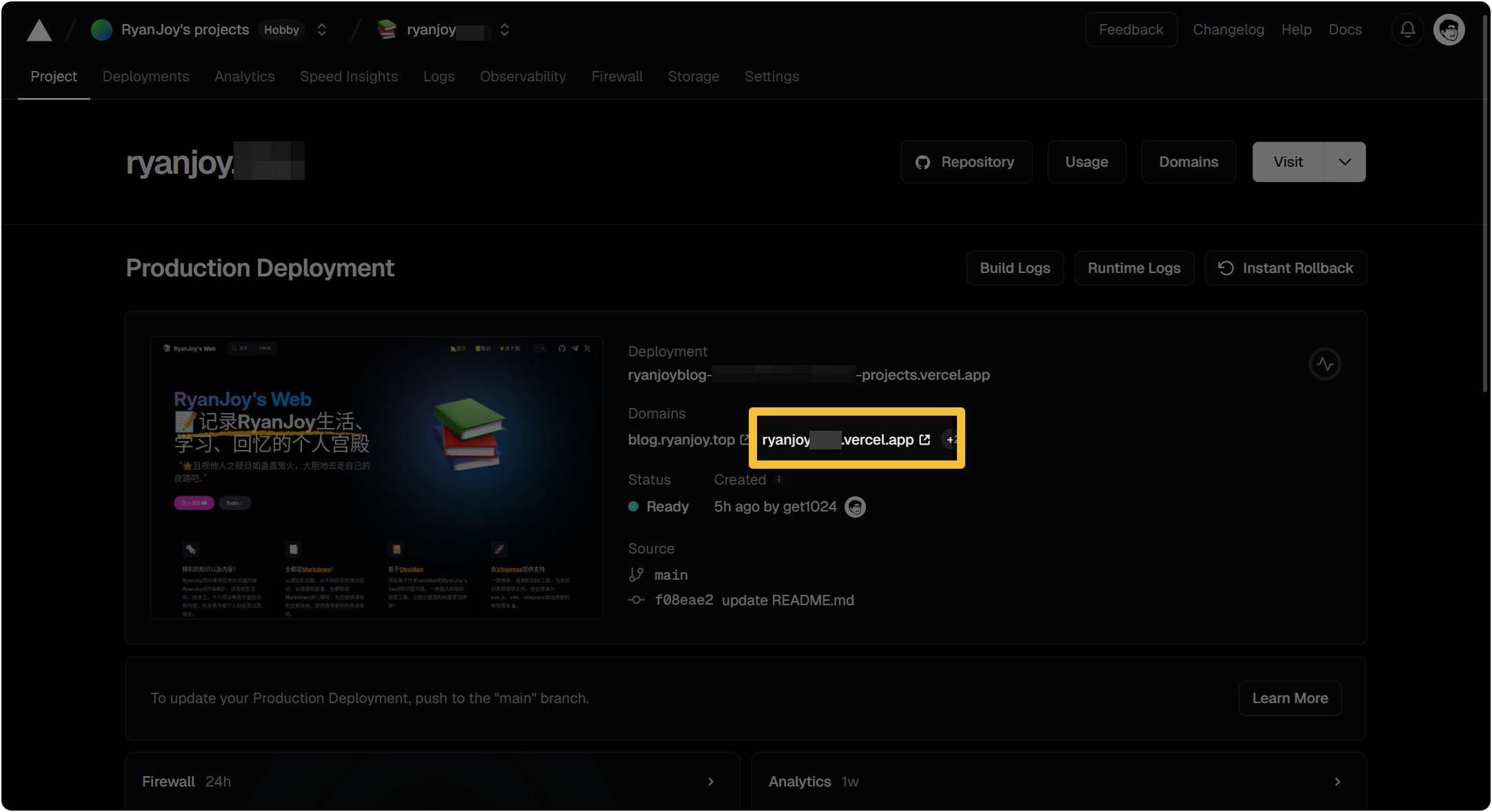The image size is (1492, 812).
Task: Open the Visit button dropdown arrow
Action: click(1344, 162)
